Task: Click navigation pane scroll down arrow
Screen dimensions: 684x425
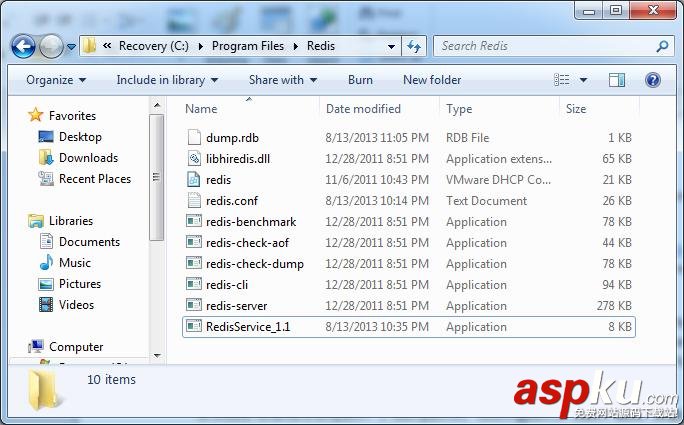Action: tap(157, 356)
